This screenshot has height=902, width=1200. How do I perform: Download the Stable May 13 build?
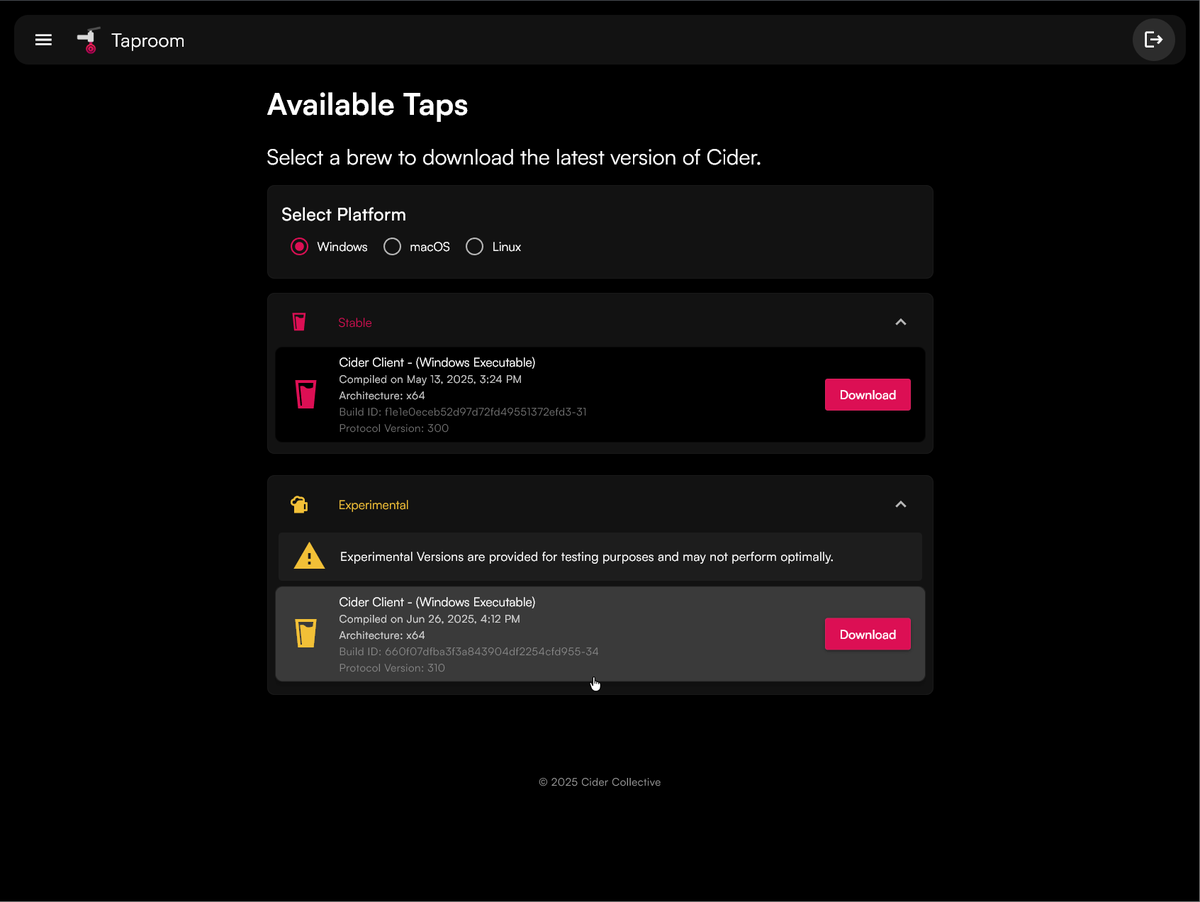(868, 395)
